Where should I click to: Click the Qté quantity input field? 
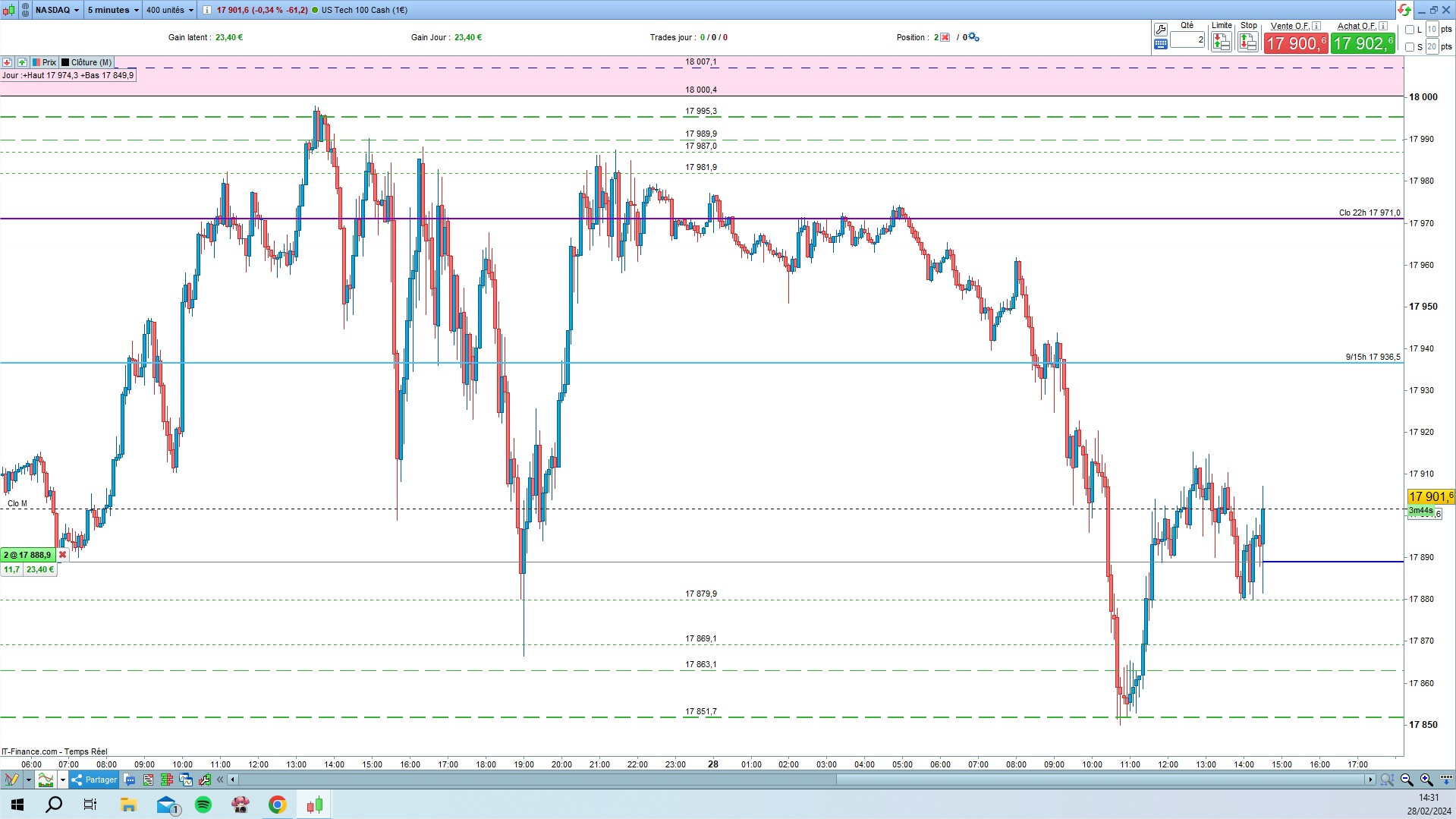tap(1187, 39)
